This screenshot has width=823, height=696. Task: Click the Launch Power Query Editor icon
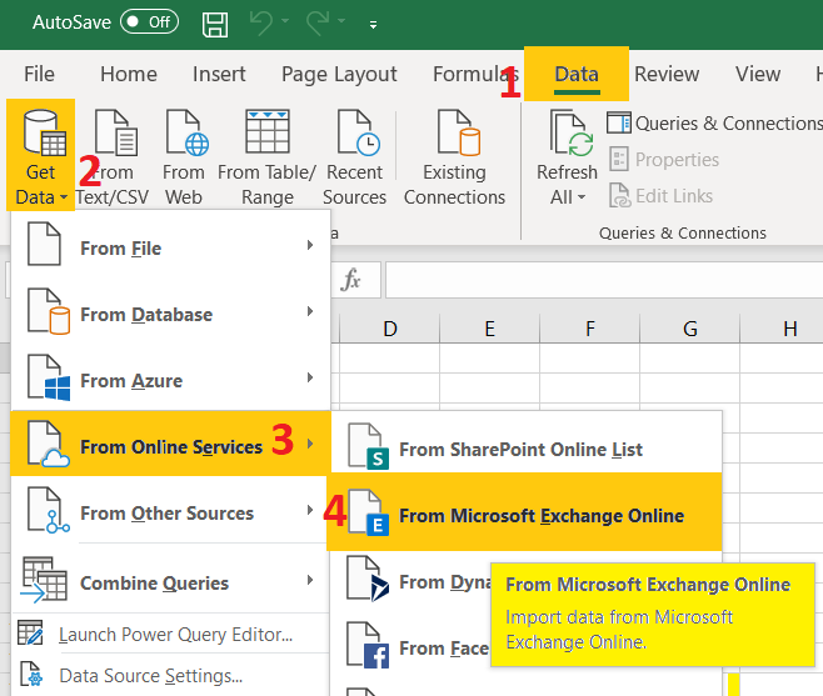pyautogui.click(x=30, y=632)
